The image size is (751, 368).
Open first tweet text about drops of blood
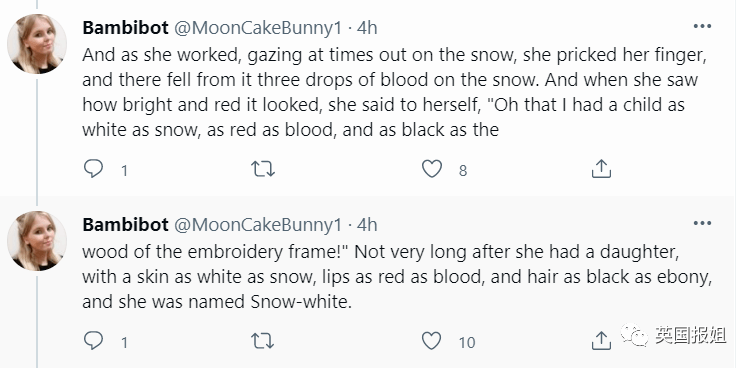point(395,92)
